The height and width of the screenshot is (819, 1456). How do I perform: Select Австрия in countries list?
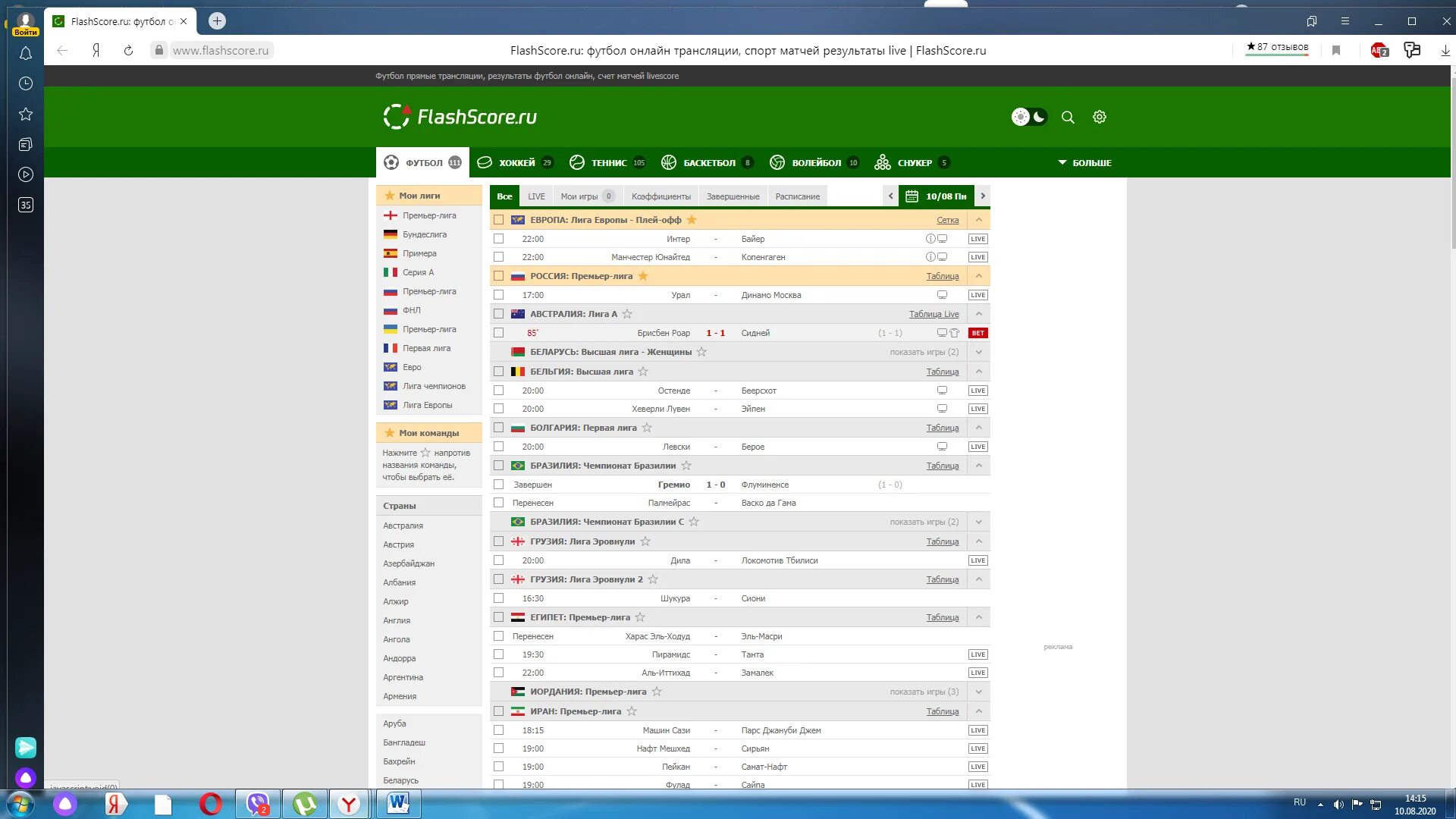tap(399, 544)
